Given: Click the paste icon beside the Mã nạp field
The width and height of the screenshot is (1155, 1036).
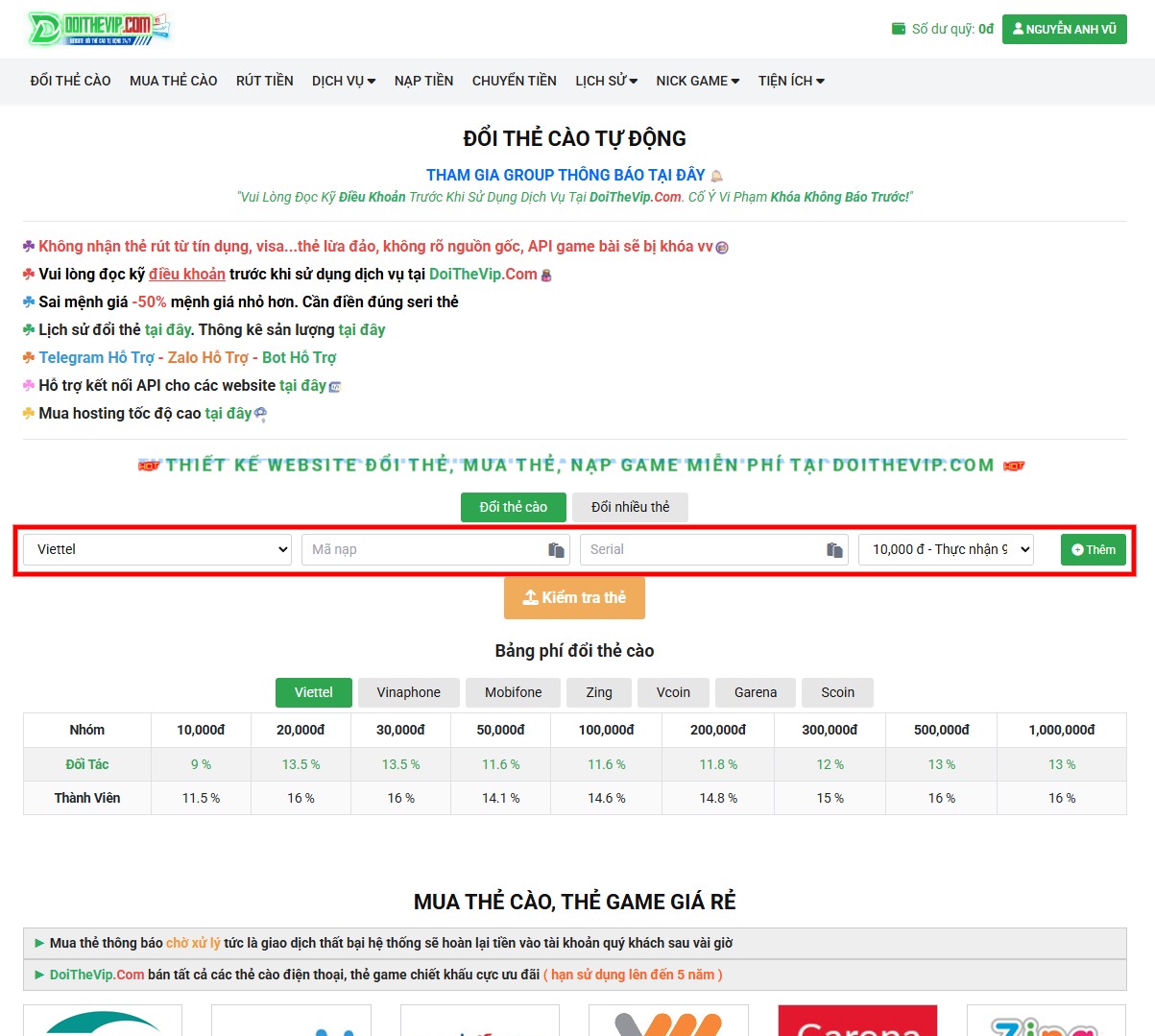Looking at the screenshot, I should tap(556, 549).
